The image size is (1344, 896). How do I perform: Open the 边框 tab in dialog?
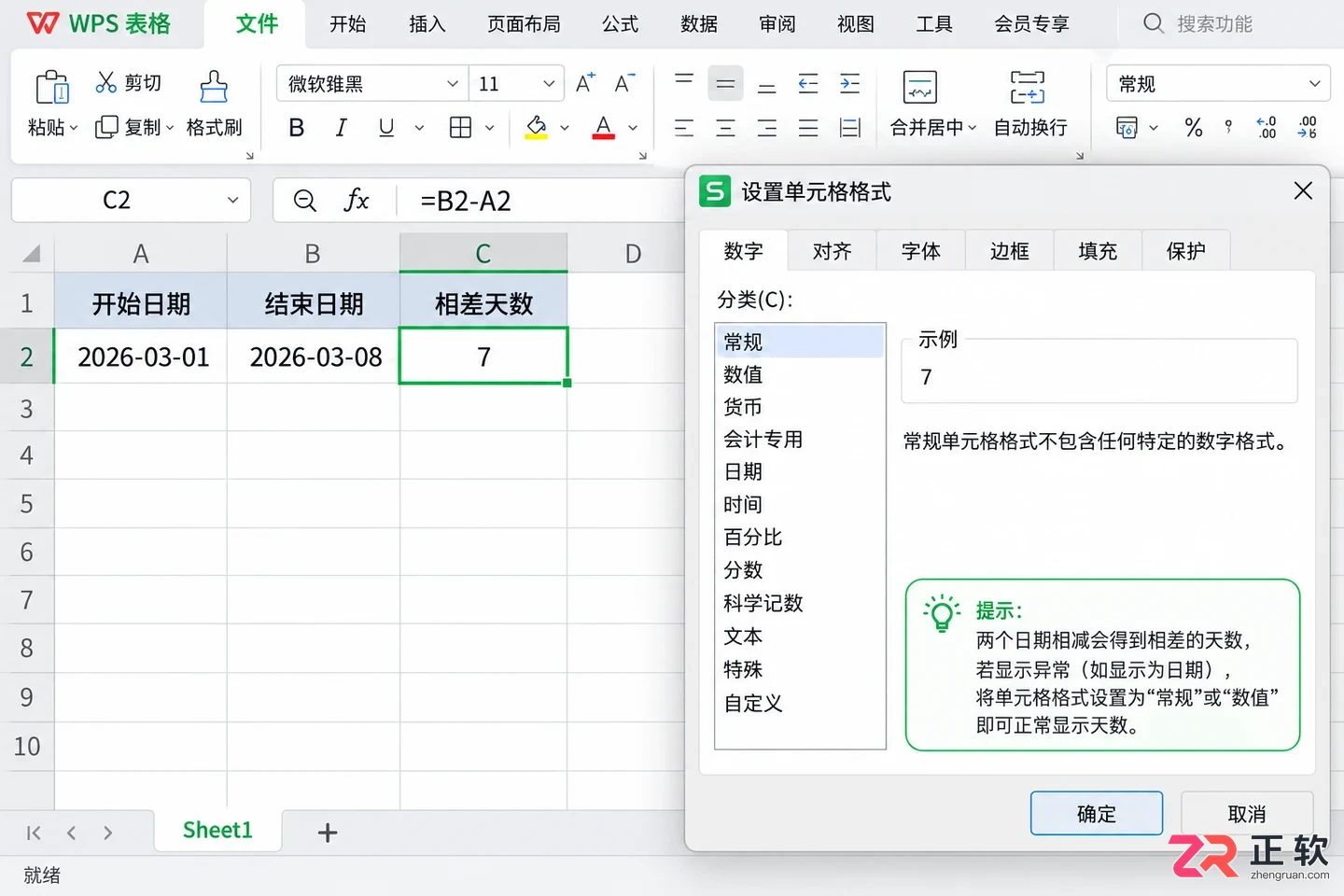click(1009, 251)
